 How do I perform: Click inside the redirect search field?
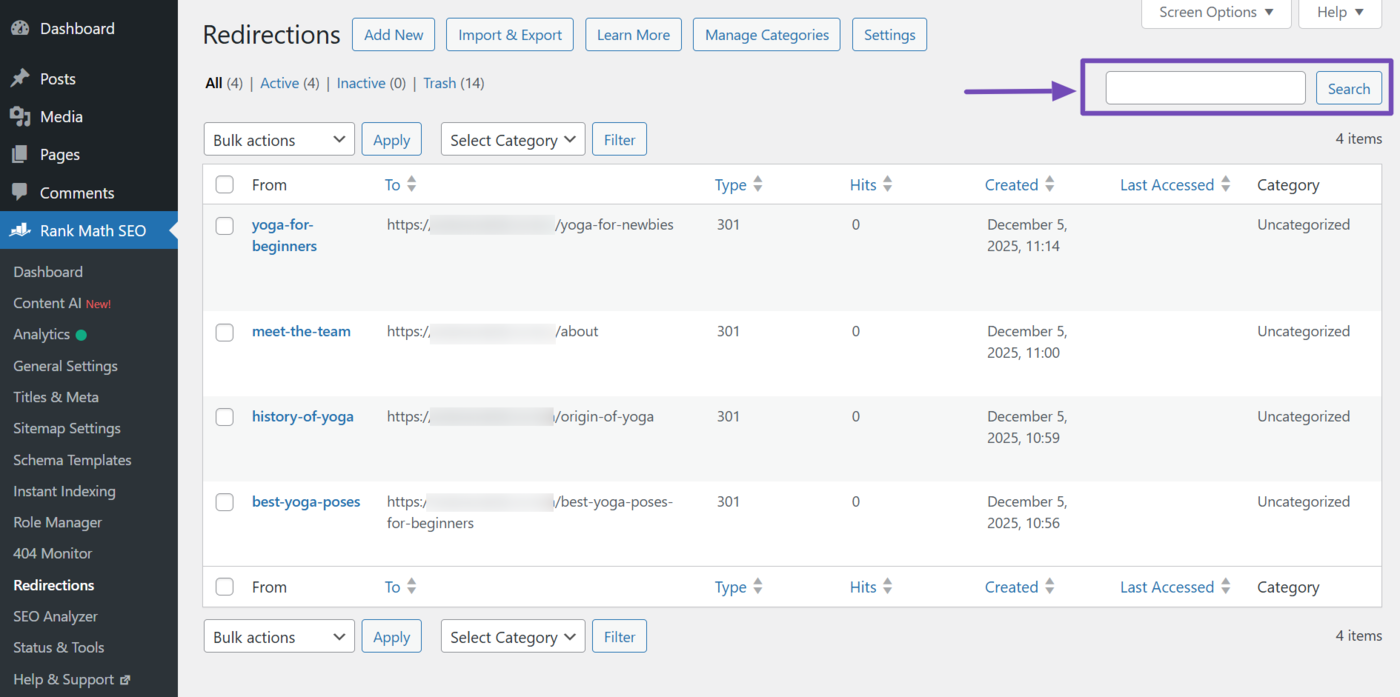point(1204,88)
